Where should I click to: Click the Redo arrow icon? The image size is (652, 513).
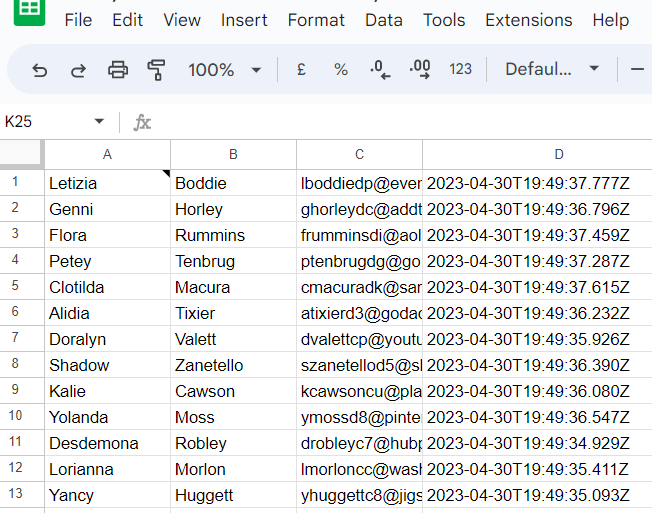pyautogui.click(x=78, y=70)
